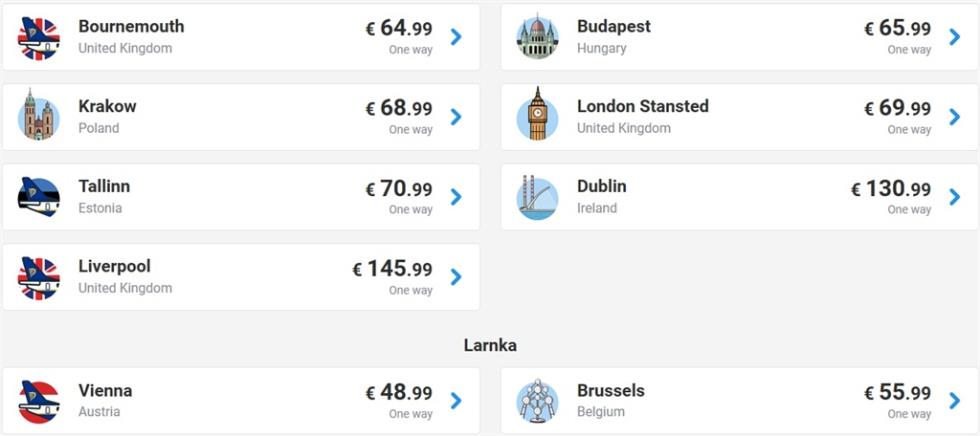Click the Tallinn Estonian flag plane icon
This screenshot has width=980, height=436.
coord(39,197)
